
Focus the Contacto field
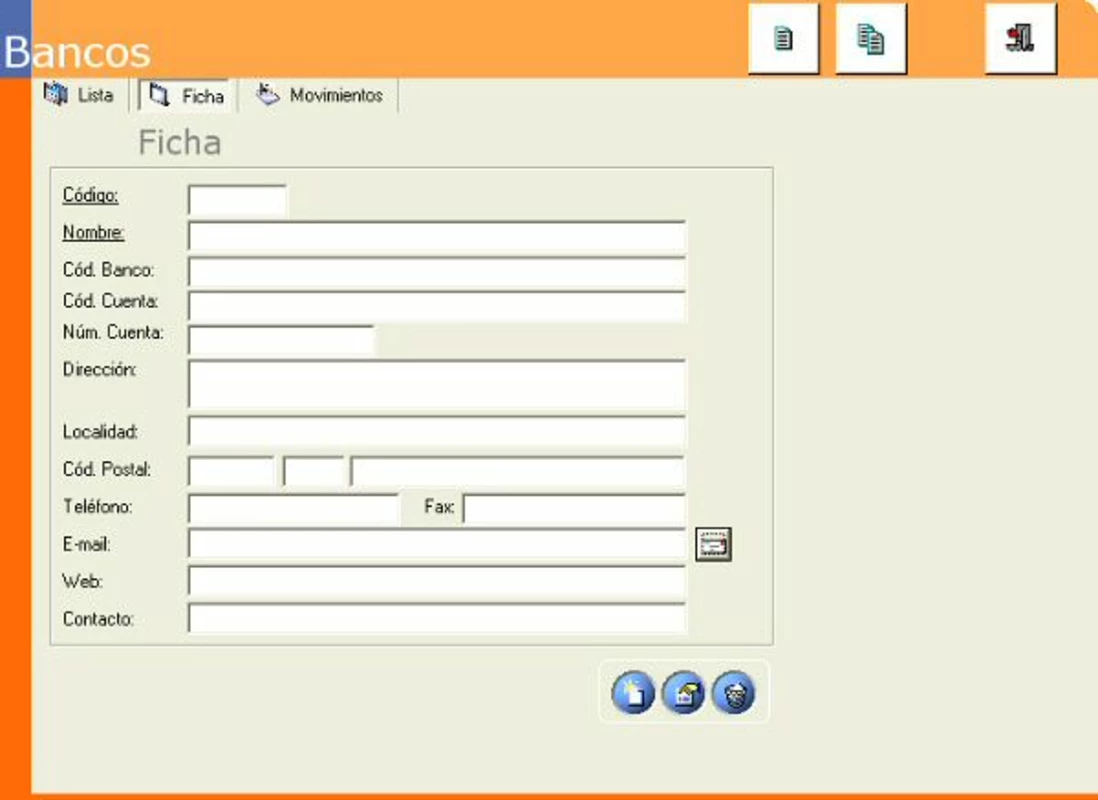coord(437,619)
